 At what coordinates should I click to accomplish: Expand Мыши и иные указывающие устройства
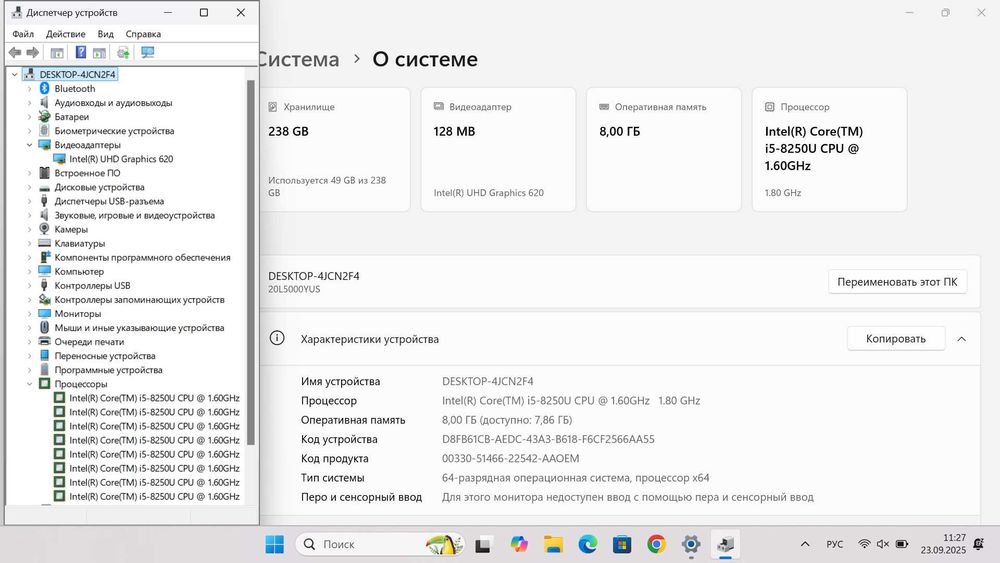[29, 328]
